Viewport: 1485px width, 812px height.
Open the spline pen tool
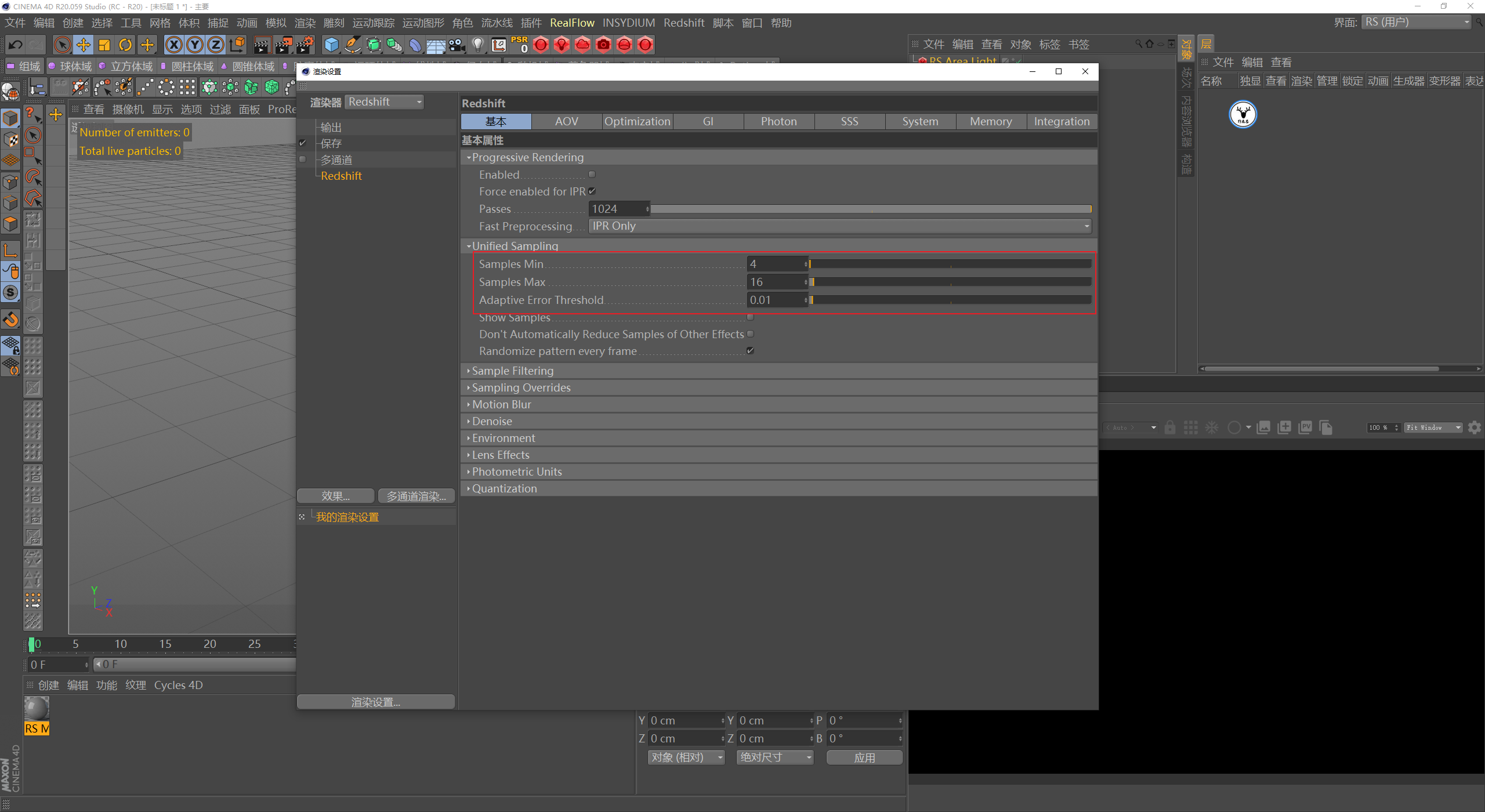point(353,45)
